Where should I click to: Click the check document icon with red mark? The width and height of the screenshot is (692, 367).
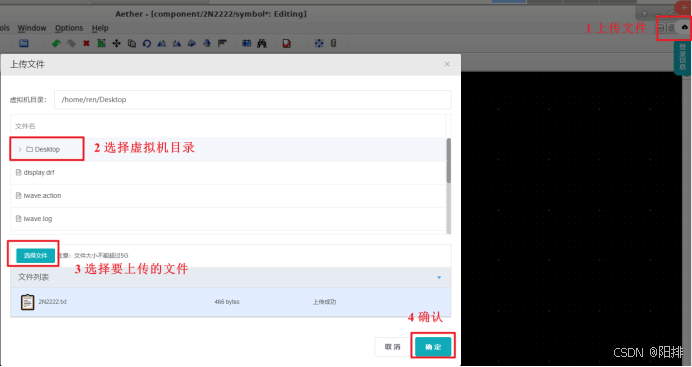click(x=287, y=43)
